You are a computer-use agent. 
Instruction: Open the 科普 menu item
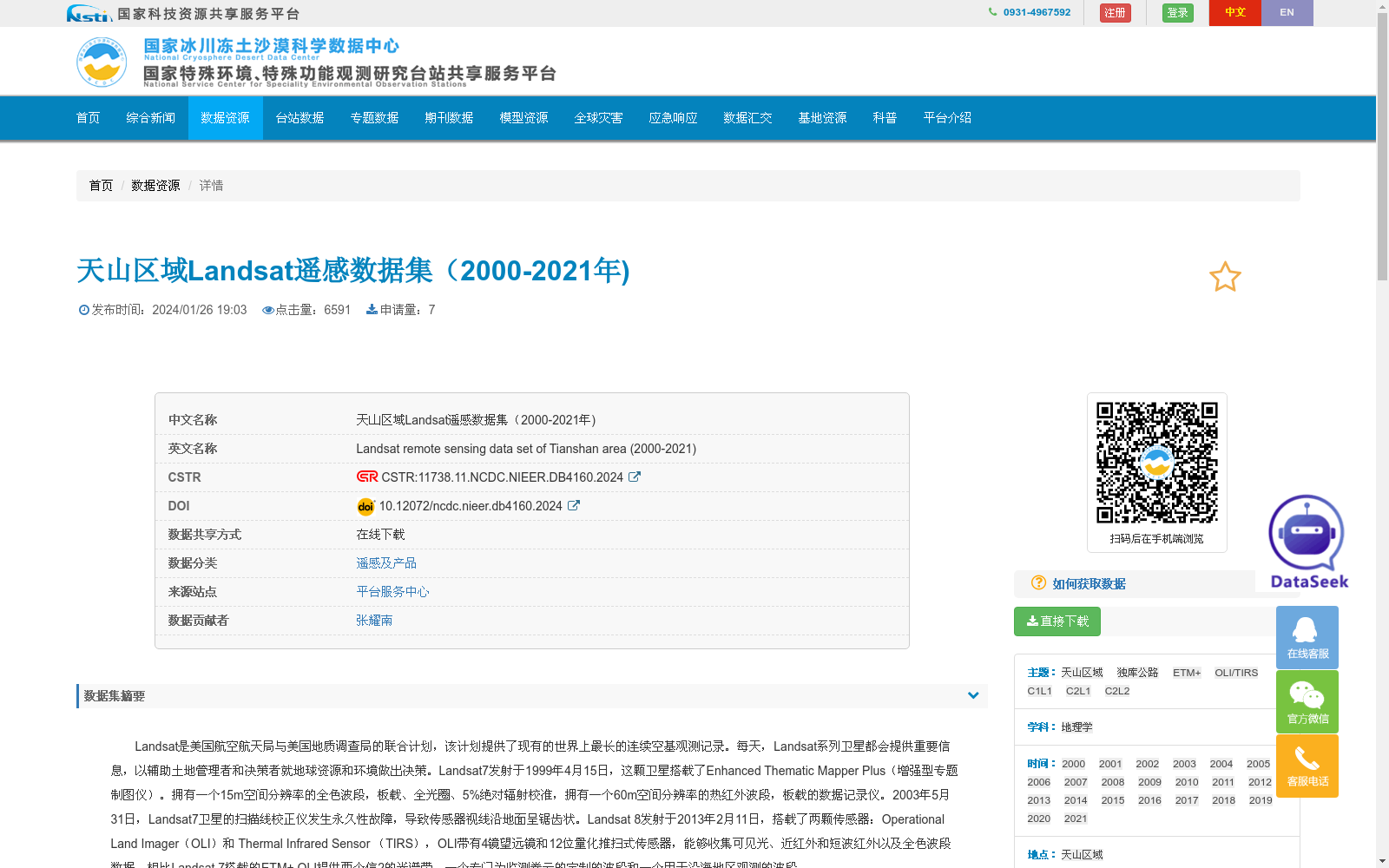[x=885, y=118]
